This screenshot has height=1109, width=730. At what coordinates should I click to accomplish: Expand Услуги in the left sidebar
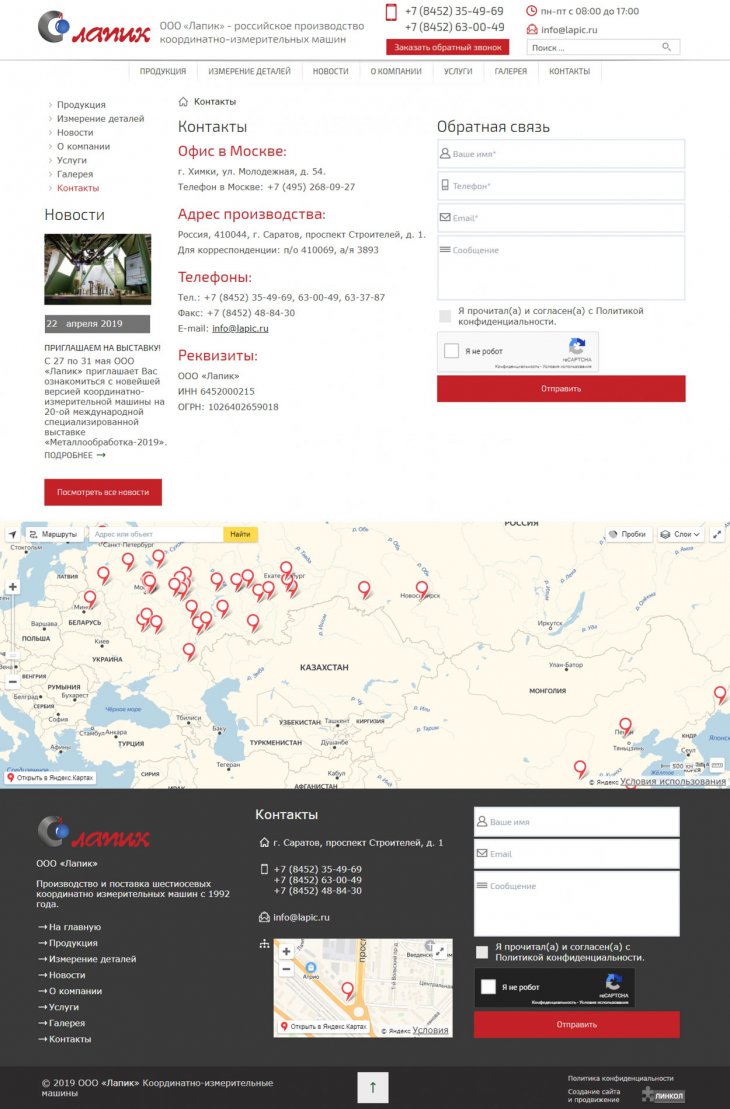[x=71, y=160]
